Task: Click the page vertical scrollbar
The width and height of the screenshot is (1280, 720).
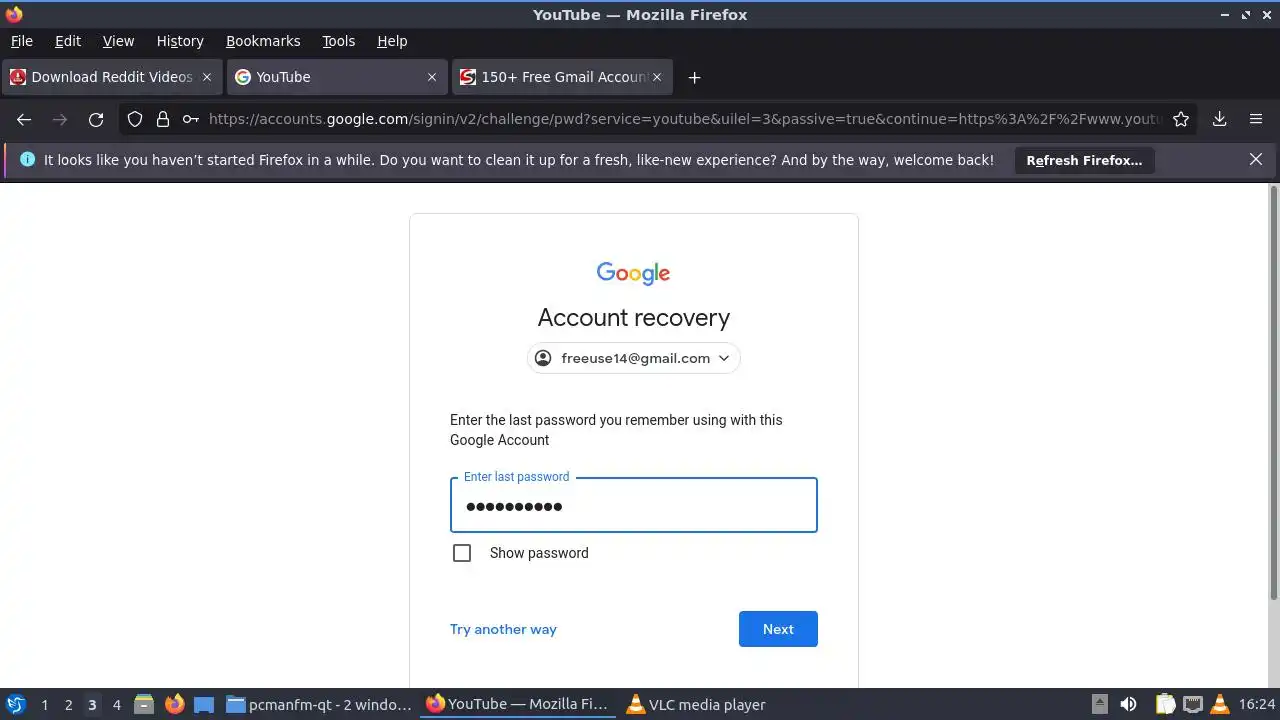Action: click(x=1273, y=392)
